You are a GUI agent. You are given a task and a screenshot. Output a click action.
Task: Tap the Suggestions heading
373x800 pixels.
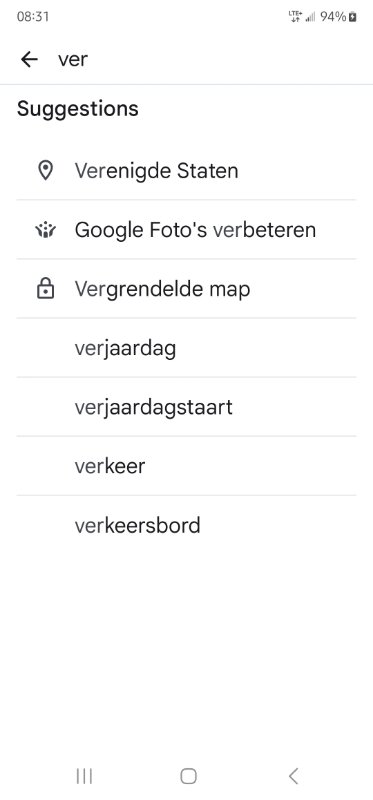point(78,109)
